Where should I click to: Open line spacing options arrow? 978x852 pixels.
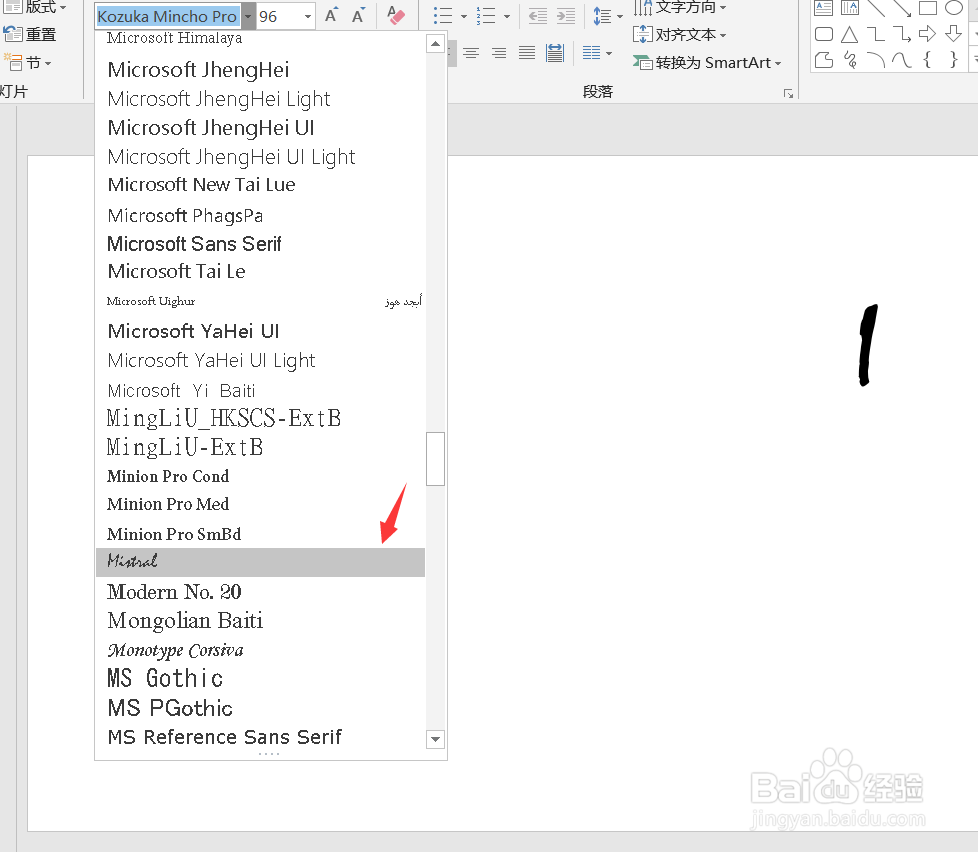coord(619,16)
